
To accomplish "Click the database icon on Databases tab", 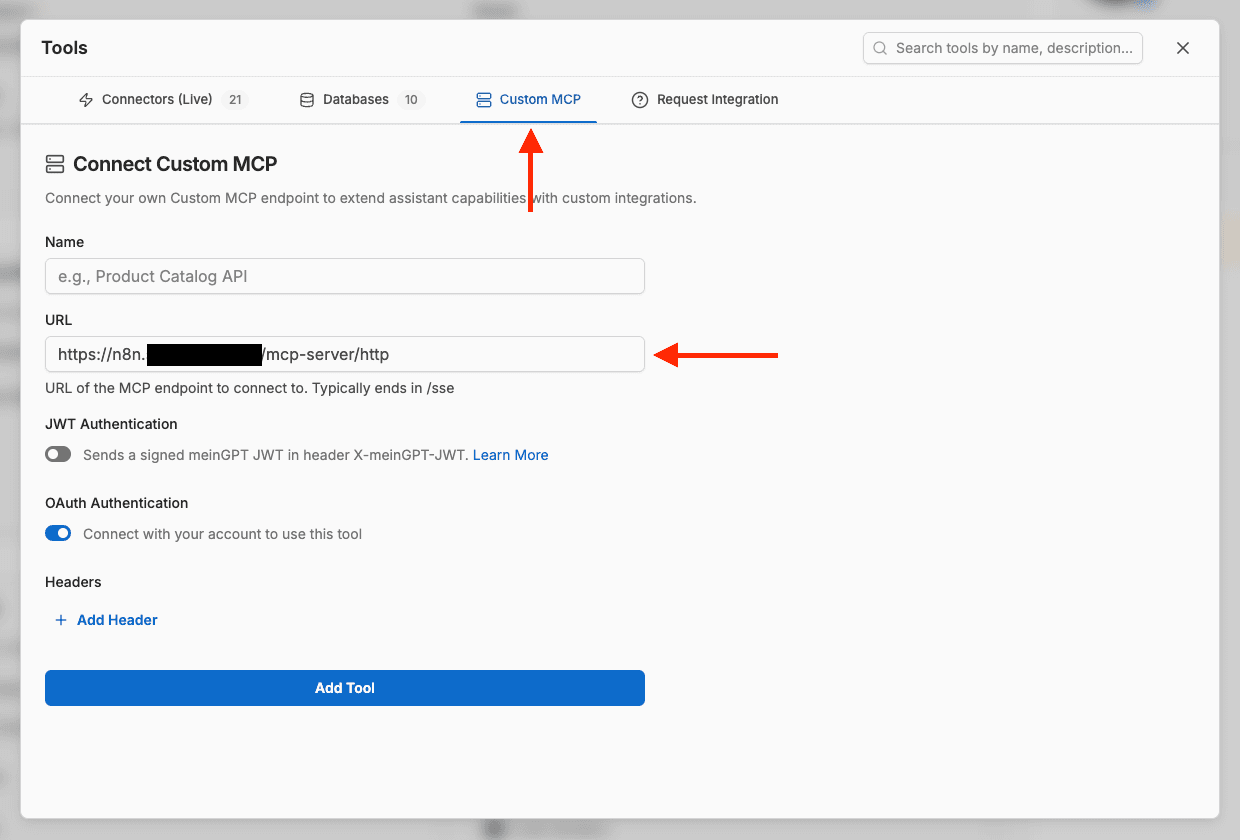I will (306, 99).
